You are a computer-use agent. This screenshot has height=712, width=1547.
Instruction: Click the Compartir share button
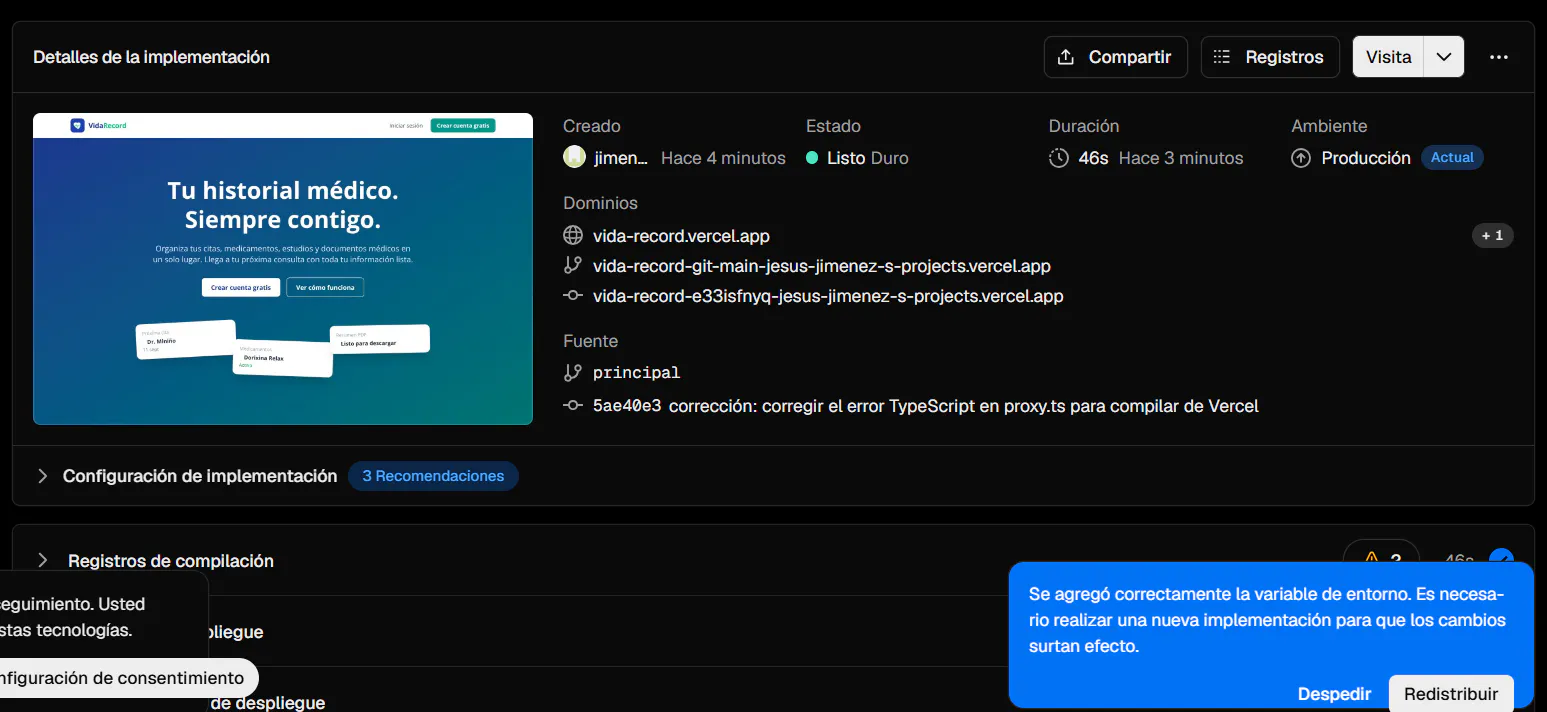click(x=1115, y=57)
